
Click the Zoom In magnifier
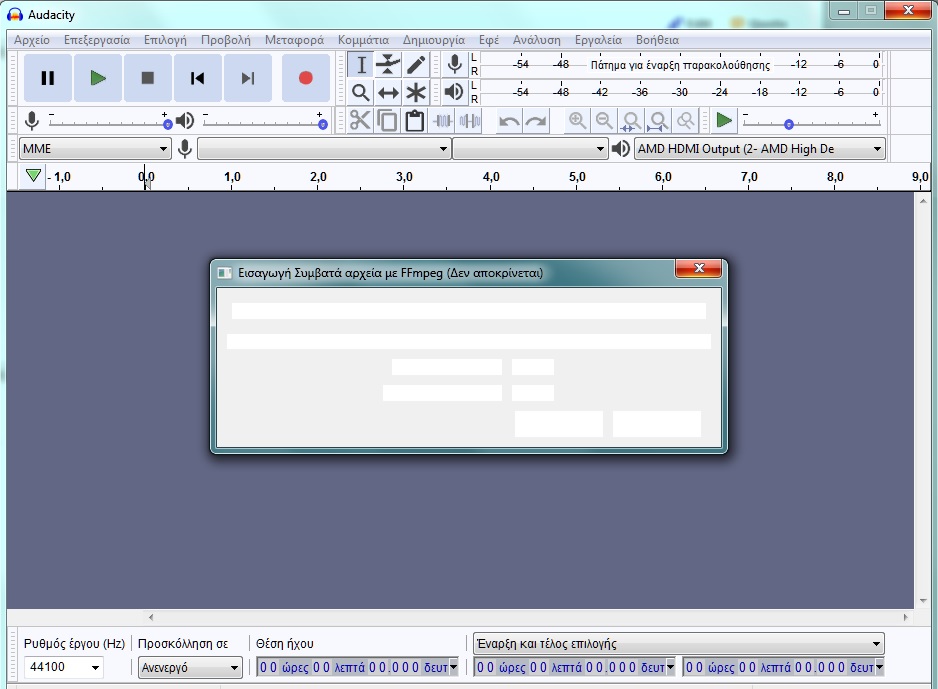(x=577, y=121)
